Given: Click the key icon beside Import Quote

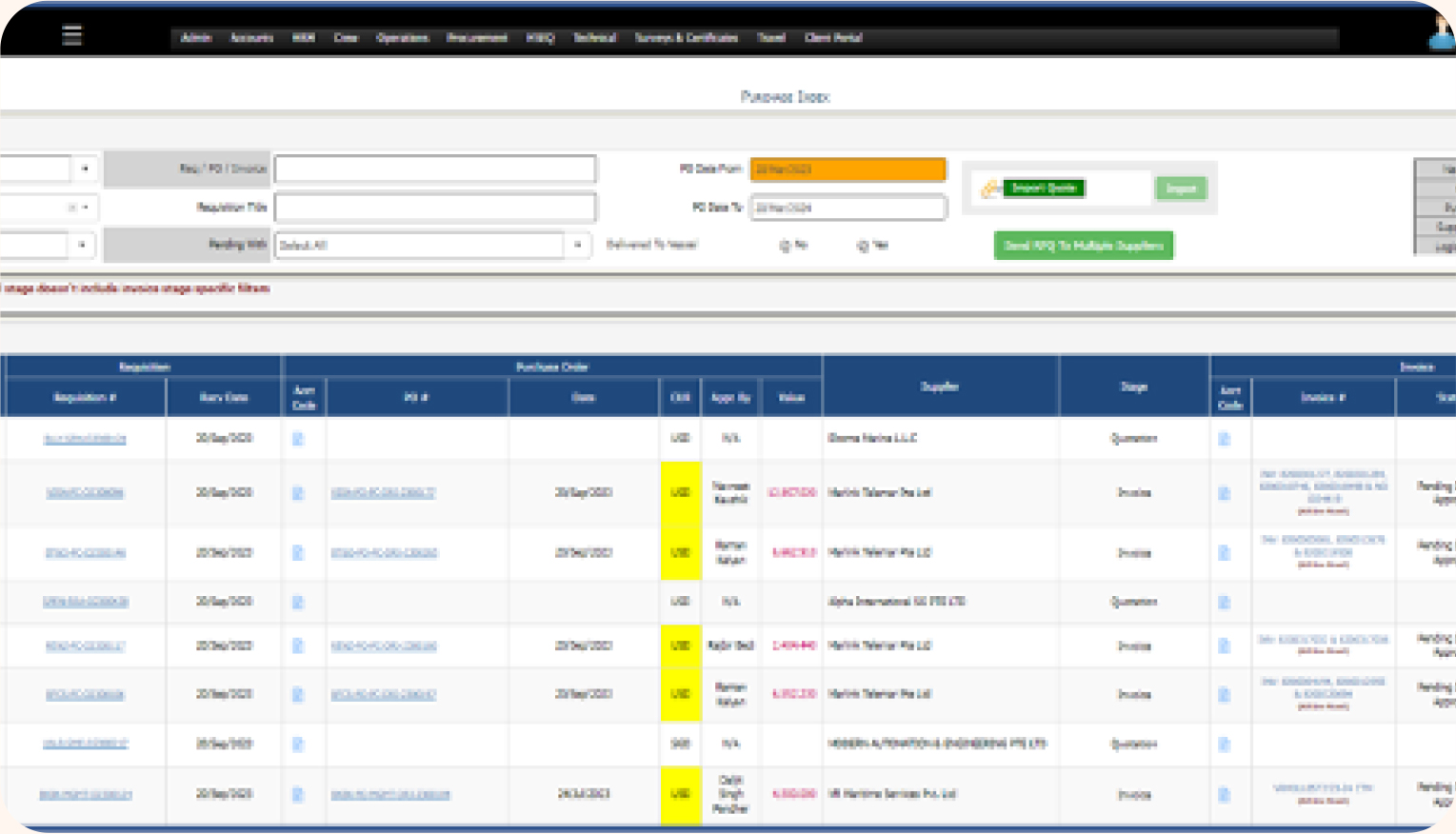Looking at the screenshot, I should pos(990,189).
